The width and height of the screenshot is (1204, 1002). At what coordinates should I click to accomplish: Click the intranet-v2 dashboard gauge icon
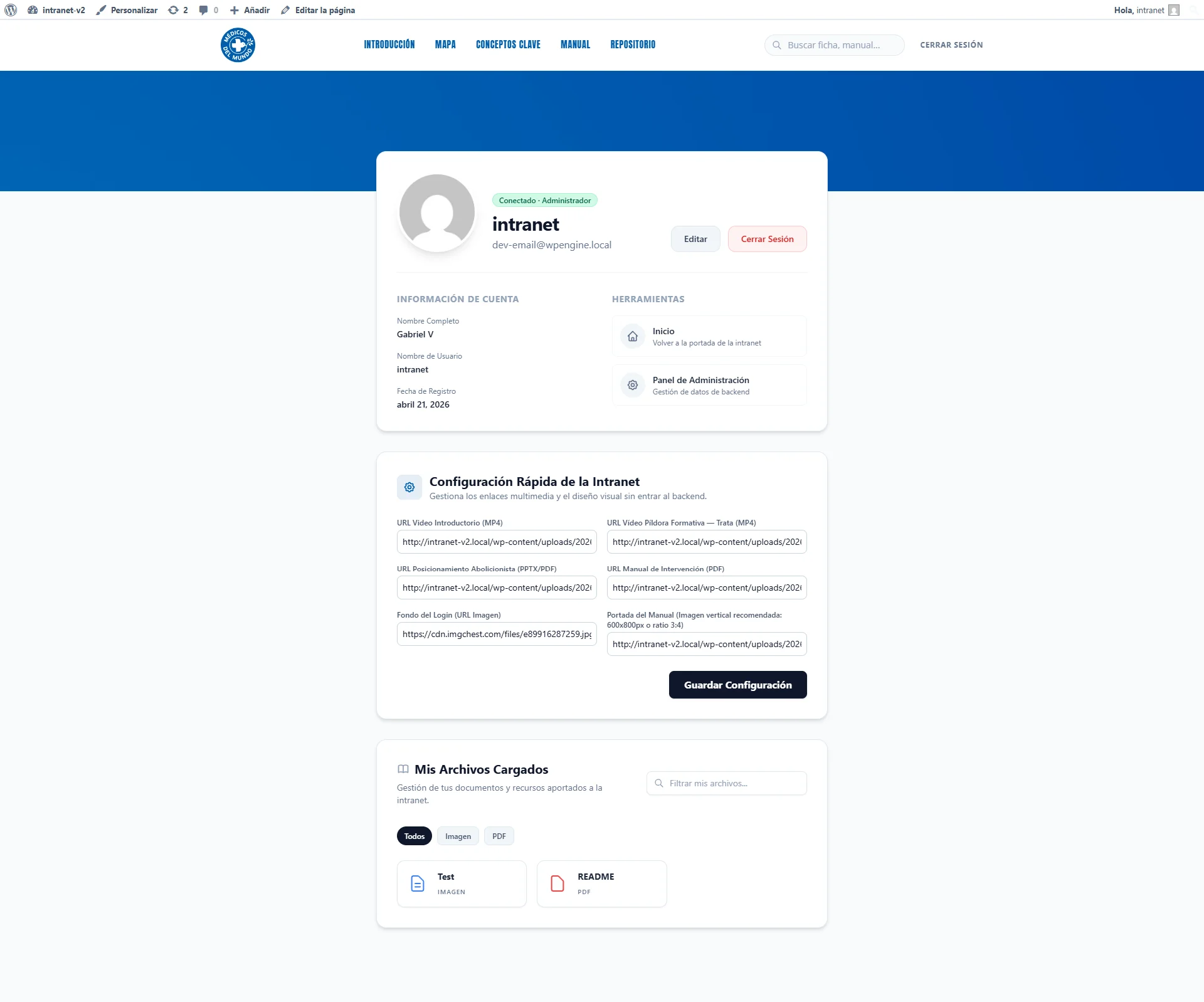pyautogui.click(x=33, y=10)
